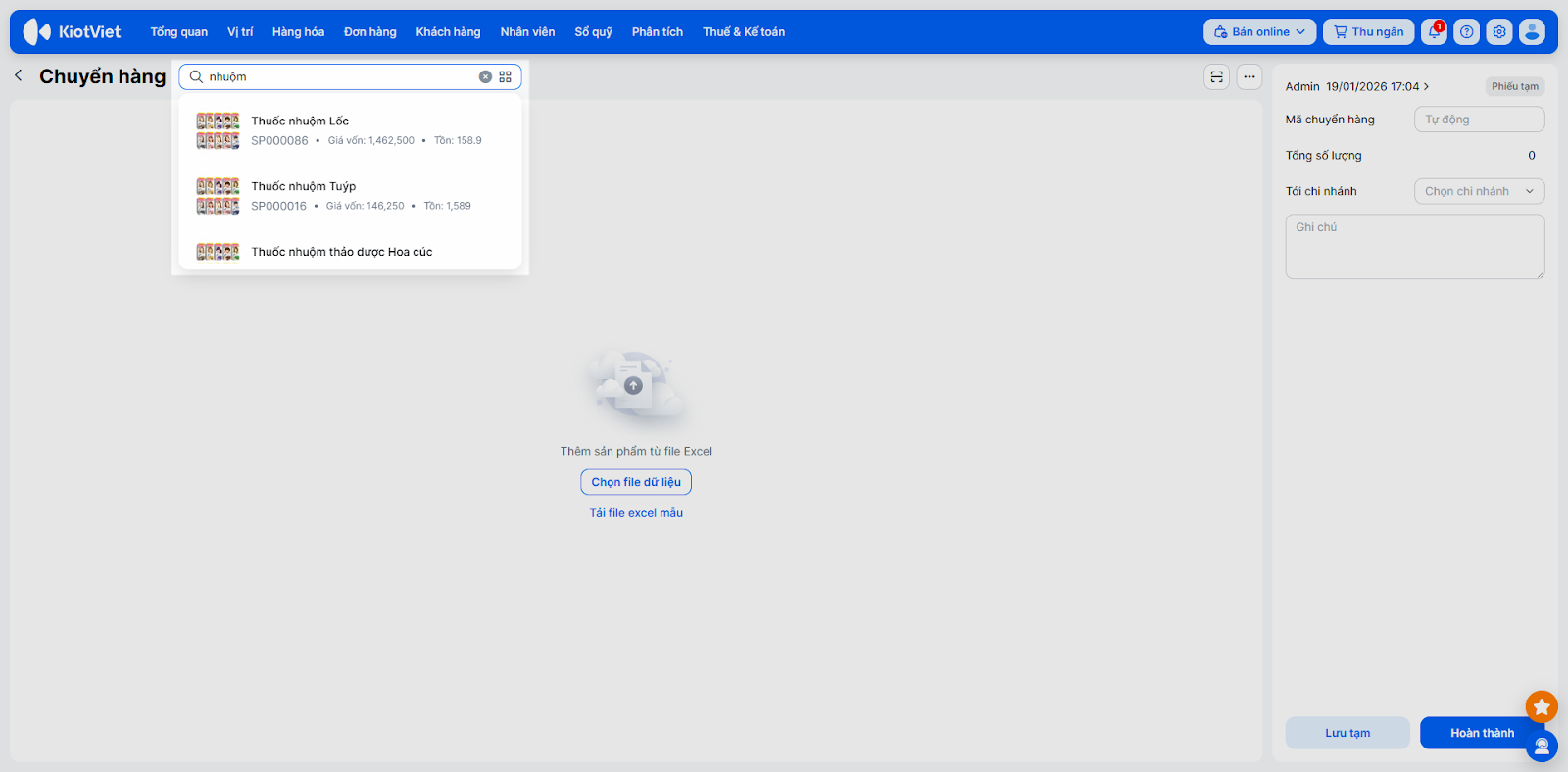The height and width of the screenshot is (772, 1568).
Task: Expand the Admin date time chevron
Action: click(x=1426, y=86)
